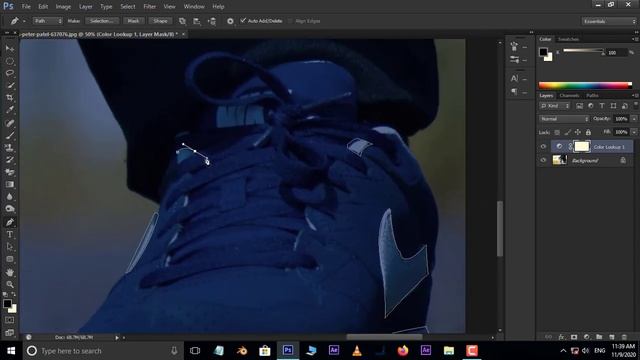Open pen options gear icon
Image resolution: width=640 pixels, height=360 pixels.
[x=230, y=21]
